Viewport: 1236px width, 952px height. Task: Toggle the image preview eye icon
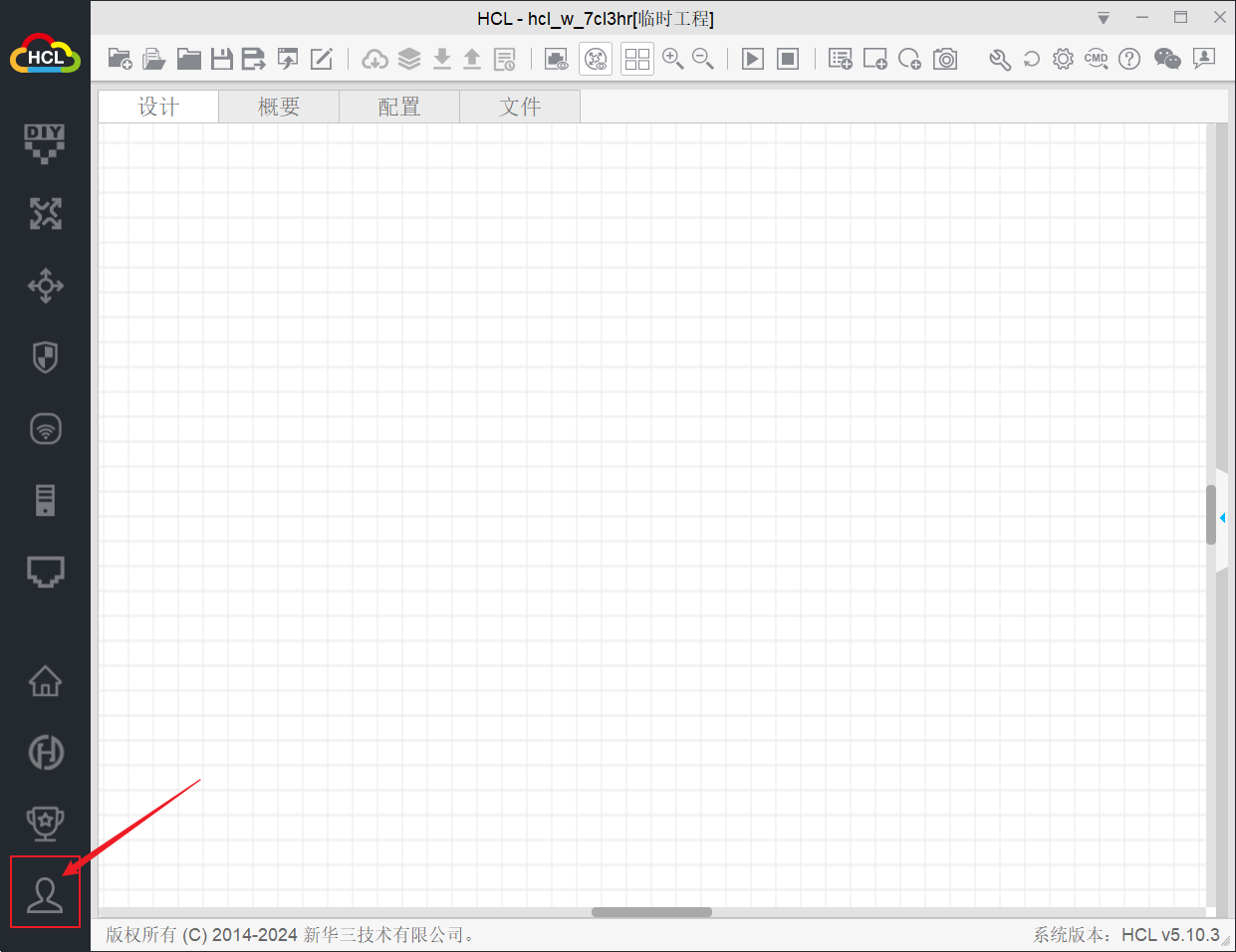(x=556, y=60)
